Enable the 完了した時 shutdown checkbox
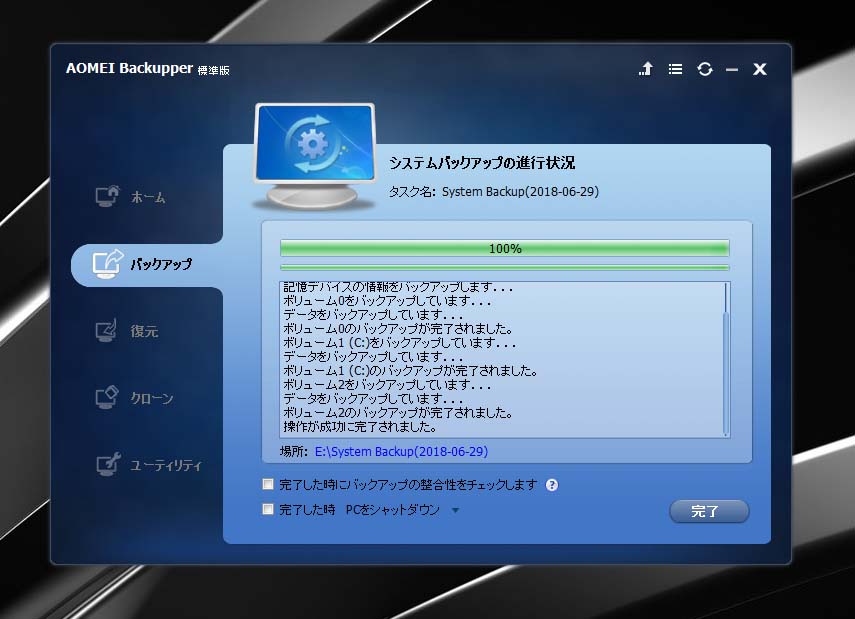The width and height of the screenshot is (855, 619). 268,509
